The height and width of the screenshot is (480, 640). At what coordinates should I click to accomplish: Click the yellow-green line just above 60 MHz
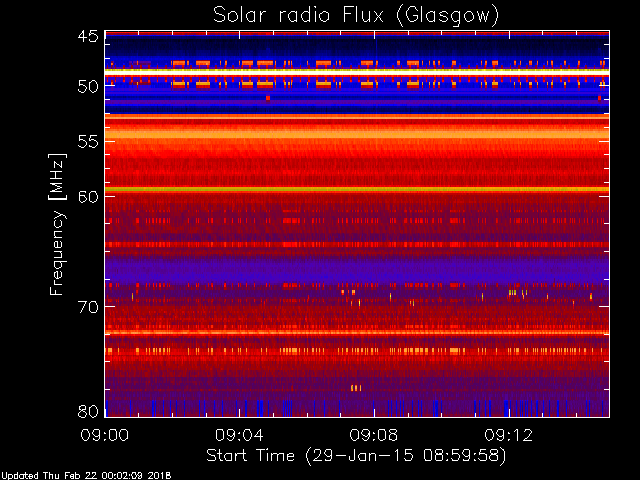pos(357,189)
